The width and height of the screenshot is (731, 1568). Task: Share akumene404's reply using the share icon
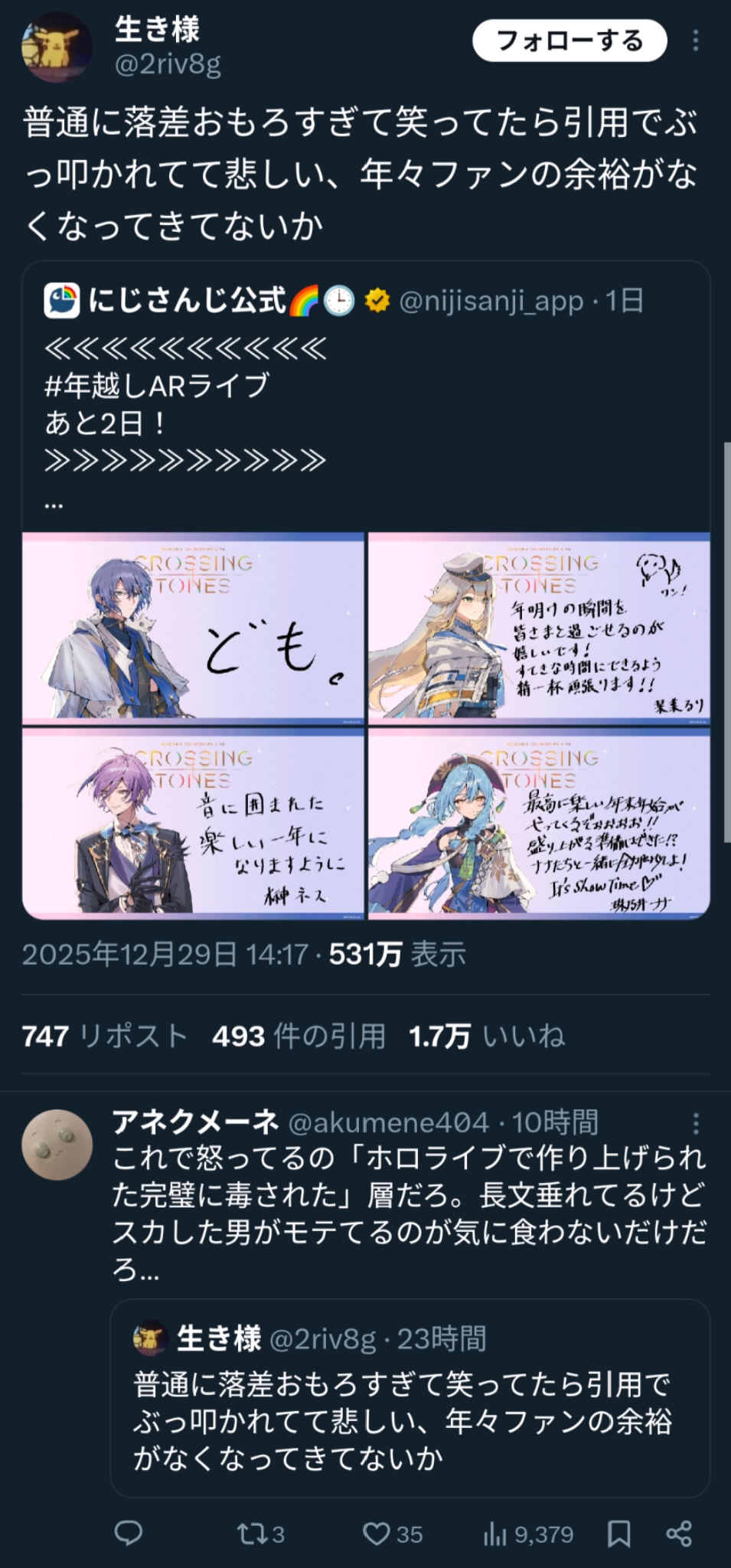click(x=679, y=1534)
